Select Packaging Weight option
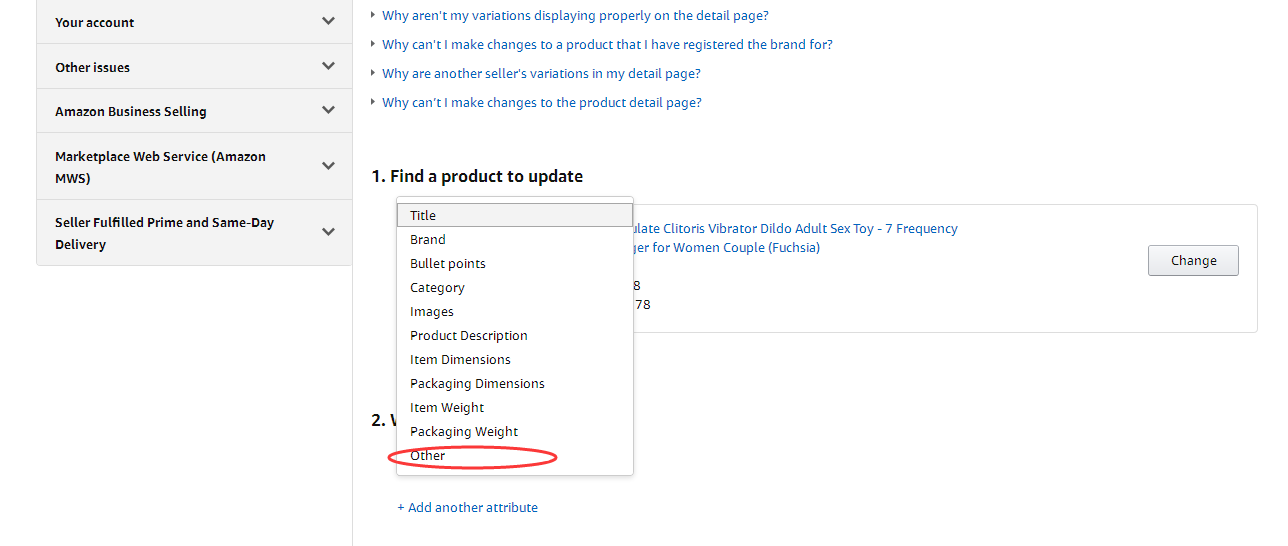Screen dimensions: 1288x546 coord(464,431)
